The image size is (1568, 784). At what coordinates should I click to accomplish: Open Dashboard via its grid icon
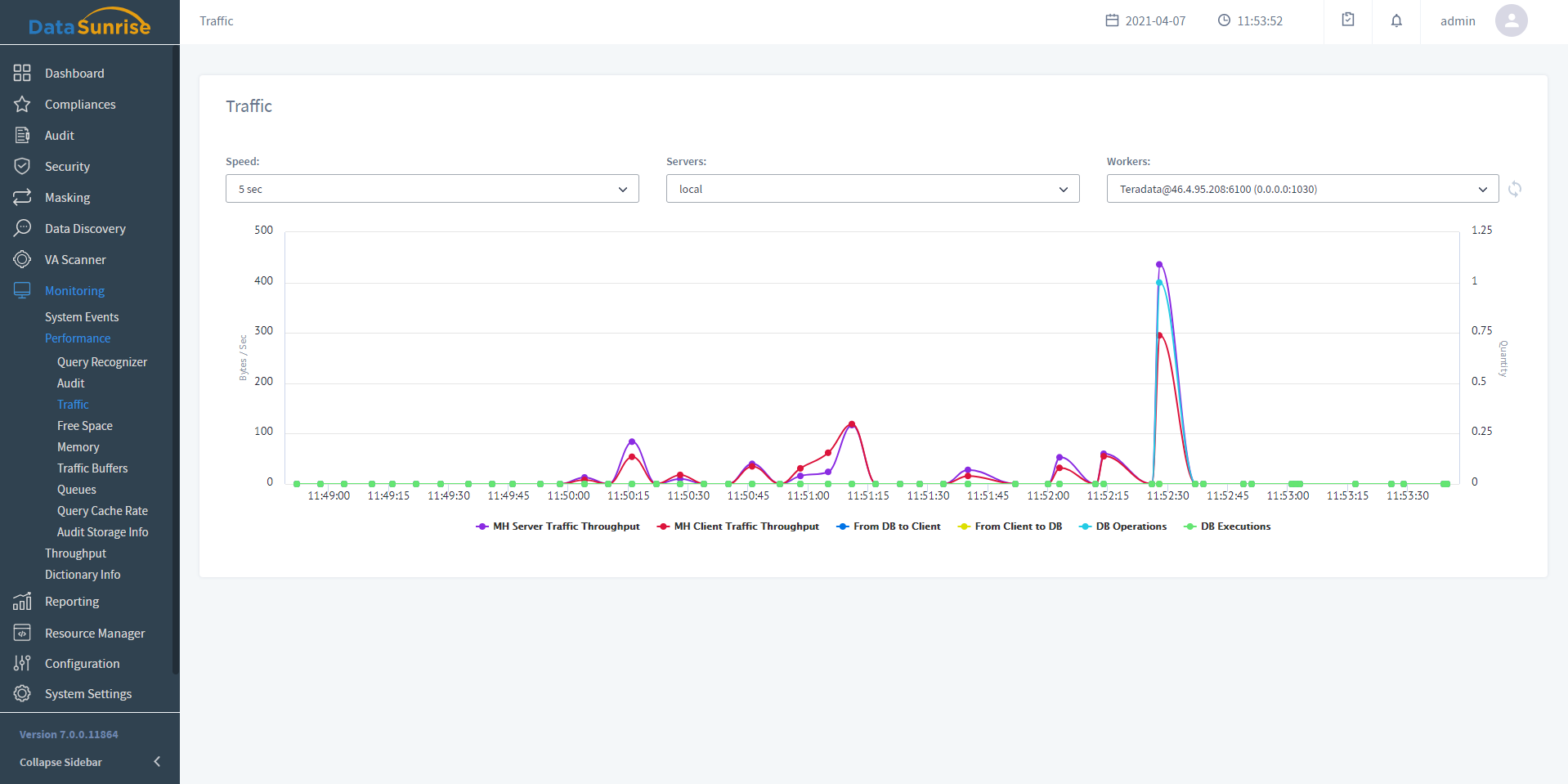click(x=22, y=74)
